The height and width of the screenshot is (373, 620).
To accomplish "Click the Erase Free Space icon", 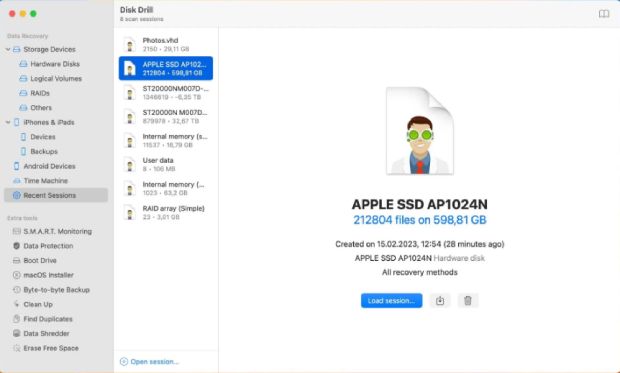I will pyautogui.click(x=16, y=348).
